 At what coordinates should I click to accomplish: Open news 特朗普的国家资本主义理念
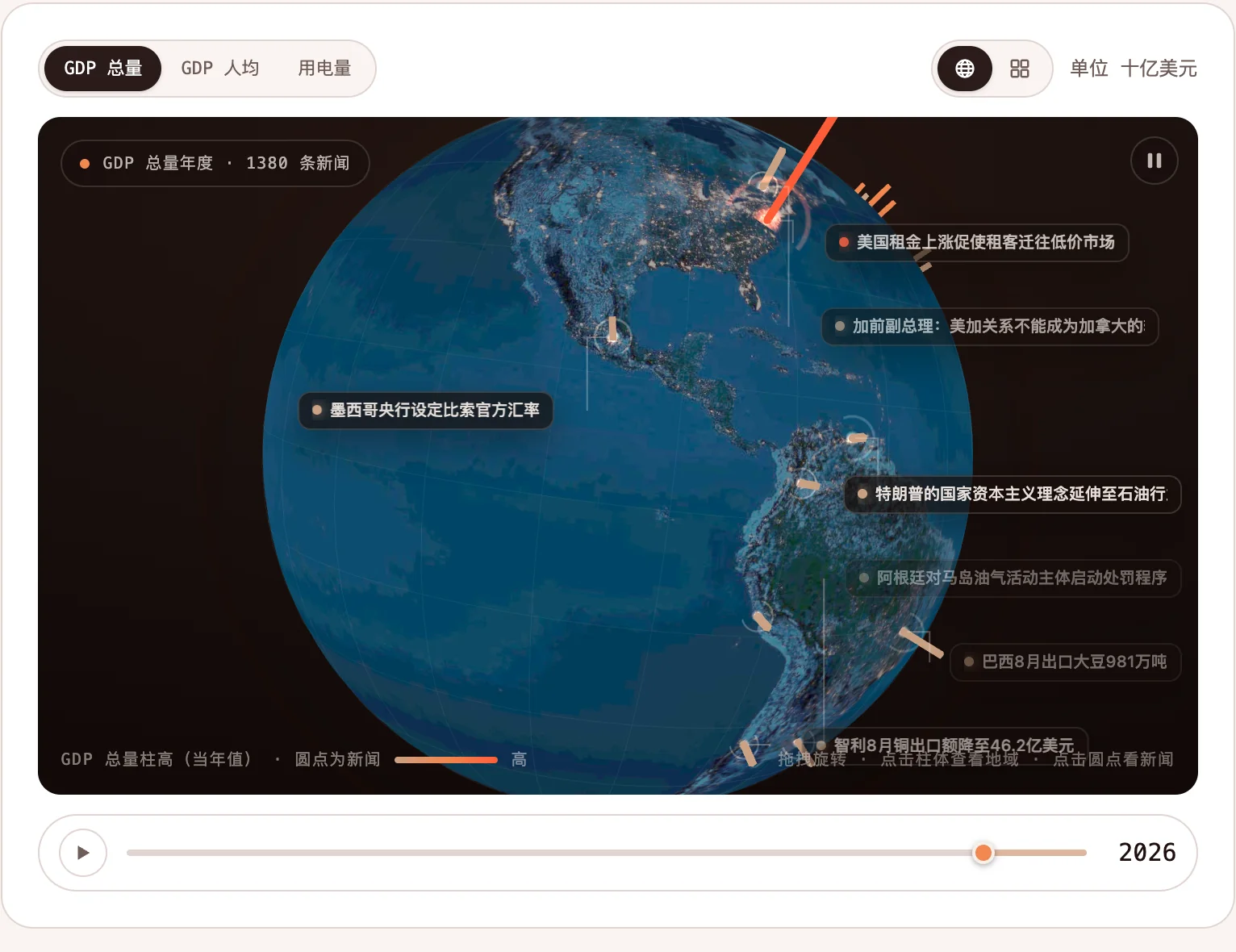coord(1013,495)
